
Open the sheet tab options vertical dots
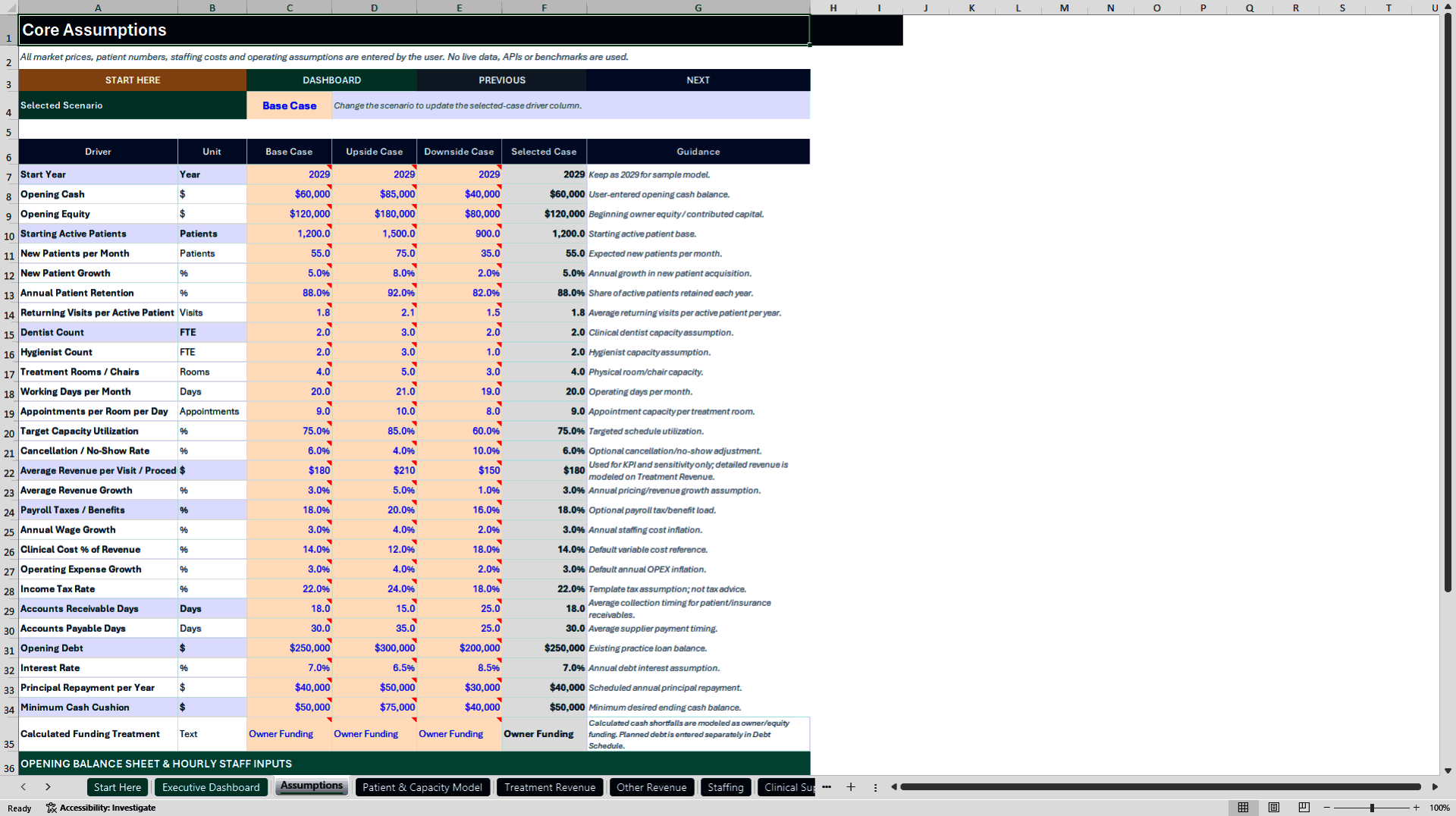coord(875,787)
